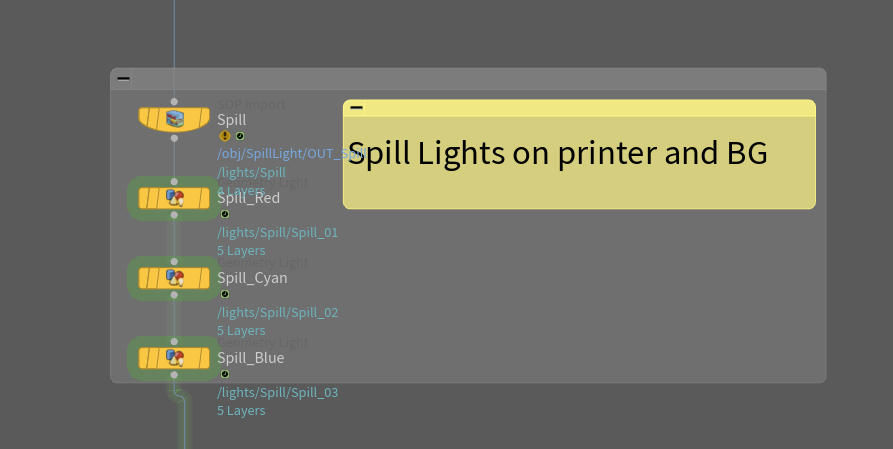893x449 pixels.
Task: Click the /lights/Spill/Spill_02 path text
Action: coord(277,312)
